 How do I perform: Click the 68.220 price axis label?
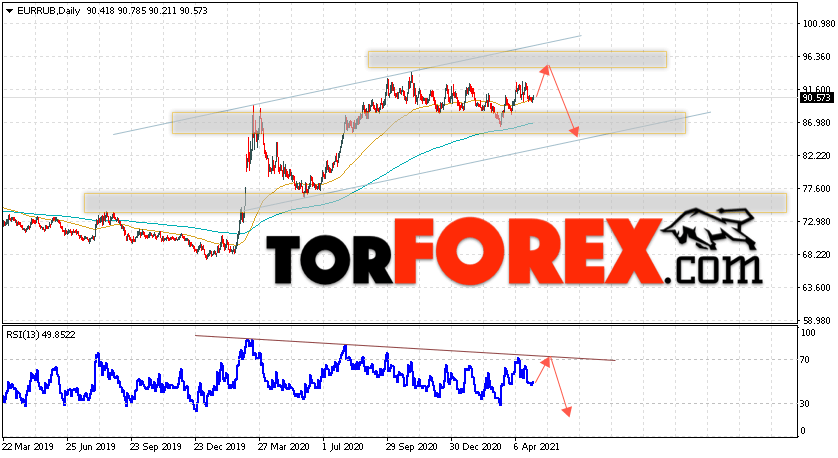click(818, 255)
